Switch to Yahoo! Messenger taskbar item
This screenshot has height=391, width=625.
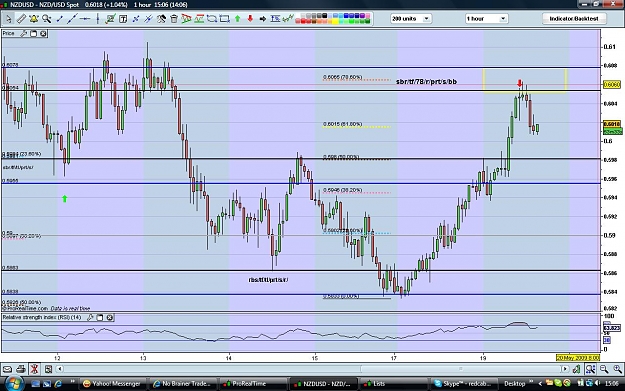point(112,384)
